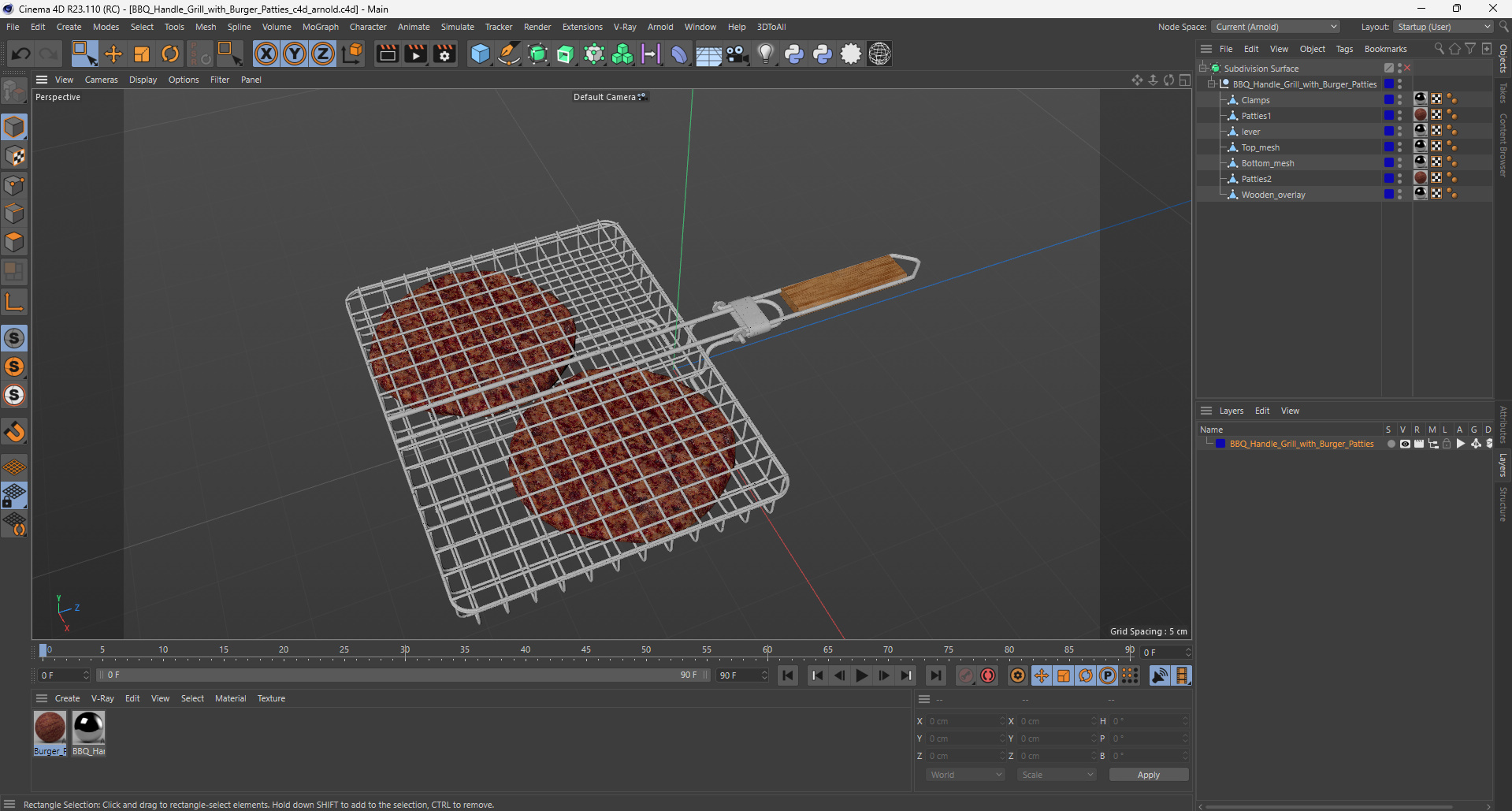The image size is (1512, 811).
Task: Click the MoGraph cloner green icon
Action: (x=622, y=54)
